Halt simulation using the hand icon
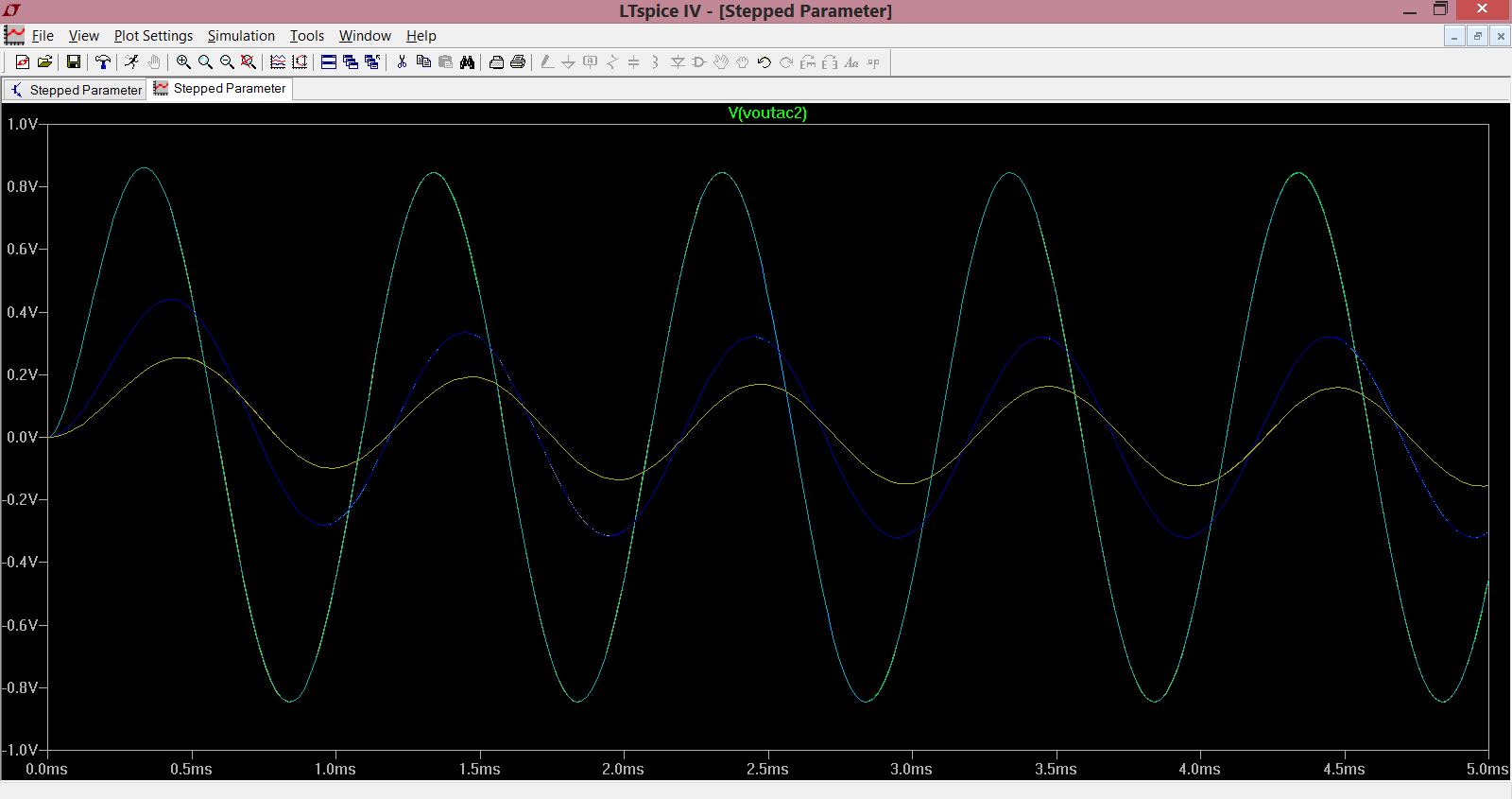The image size is (1512, 799). coord(153,62)
